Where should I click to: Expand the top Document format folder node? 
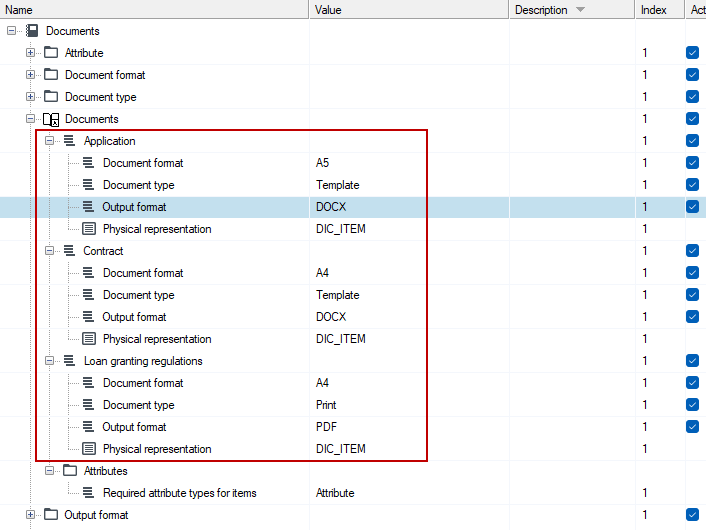30,75
